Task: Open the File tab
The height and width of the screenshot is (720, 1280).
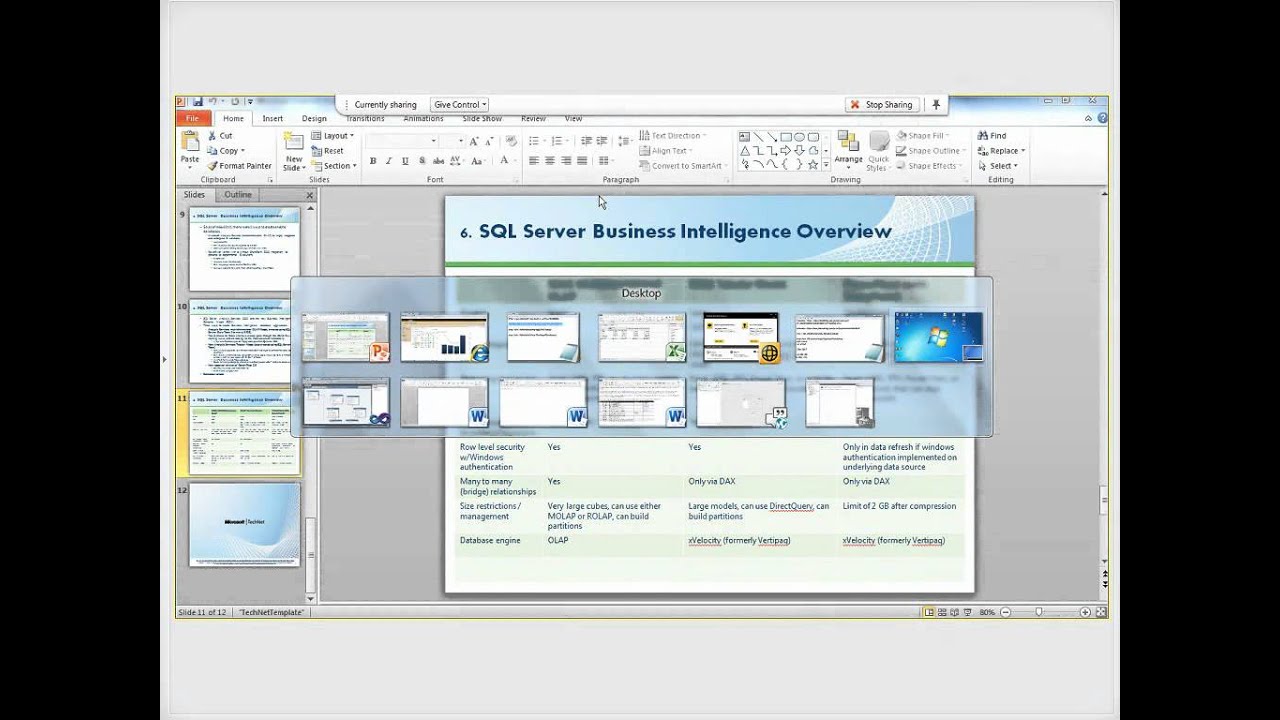Action: pyautogui.click(x=192, y=118)
